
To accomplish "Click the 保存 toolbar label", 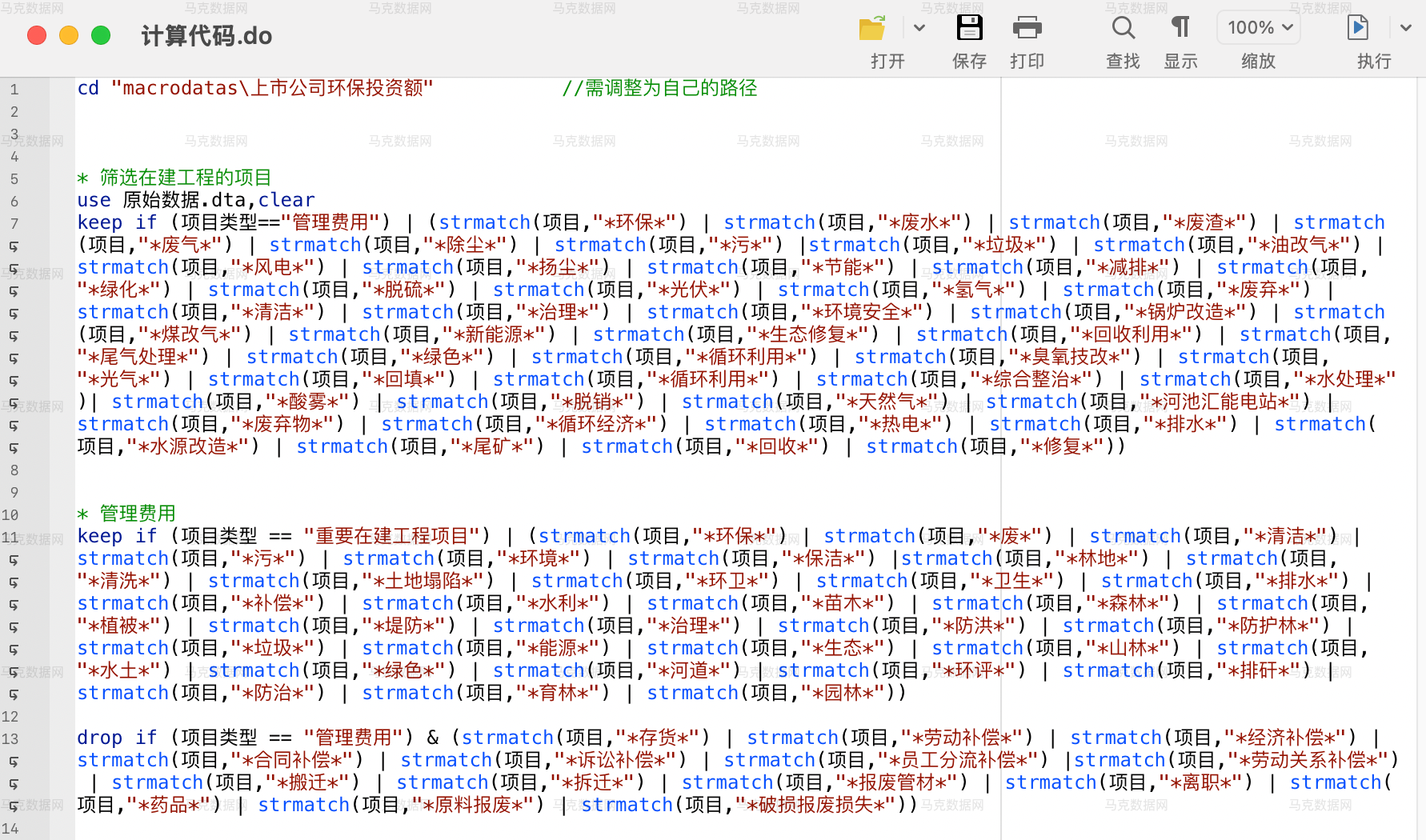I will 970,62.
